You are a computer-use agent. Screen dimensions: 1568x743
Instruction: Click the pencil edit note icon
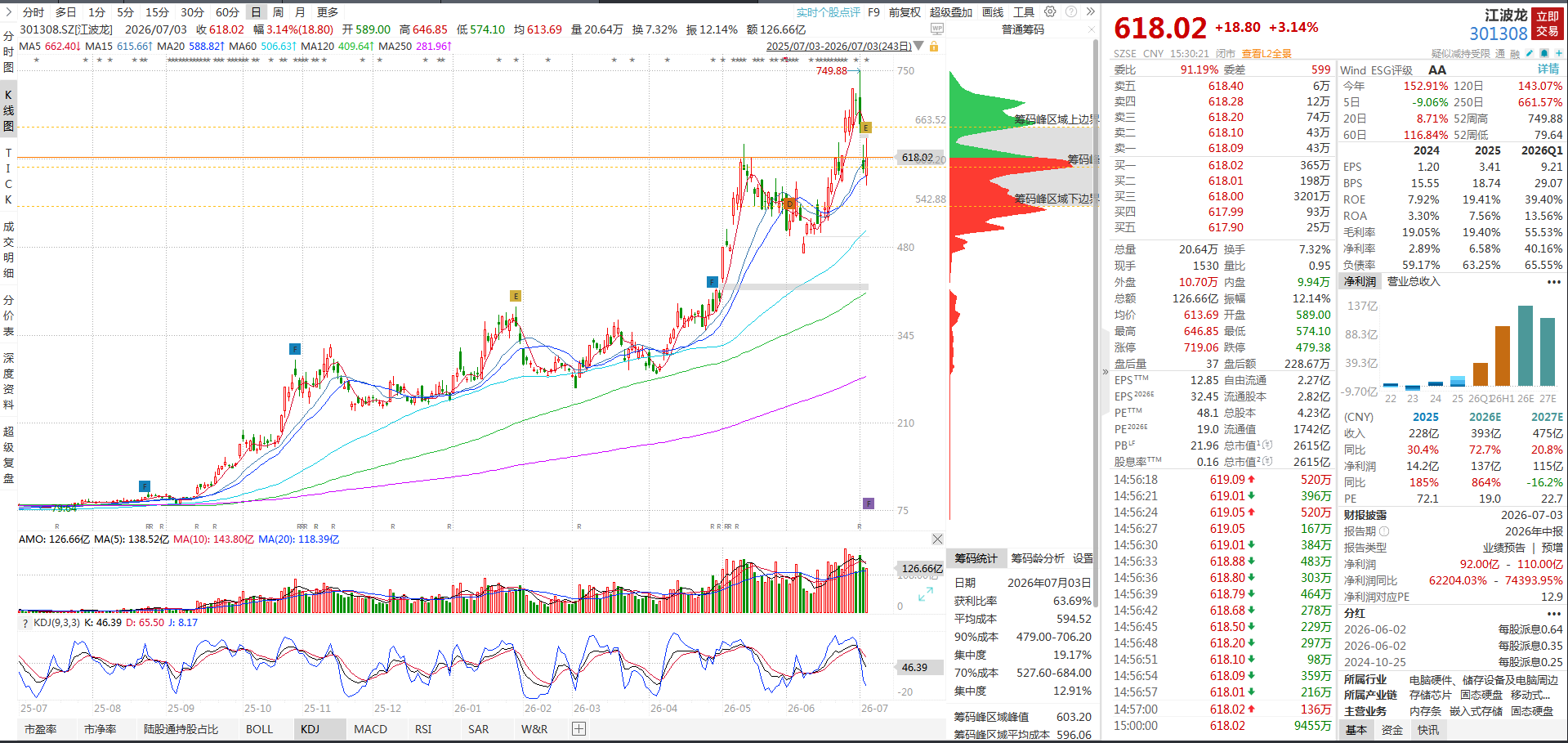pos(1530,53)
